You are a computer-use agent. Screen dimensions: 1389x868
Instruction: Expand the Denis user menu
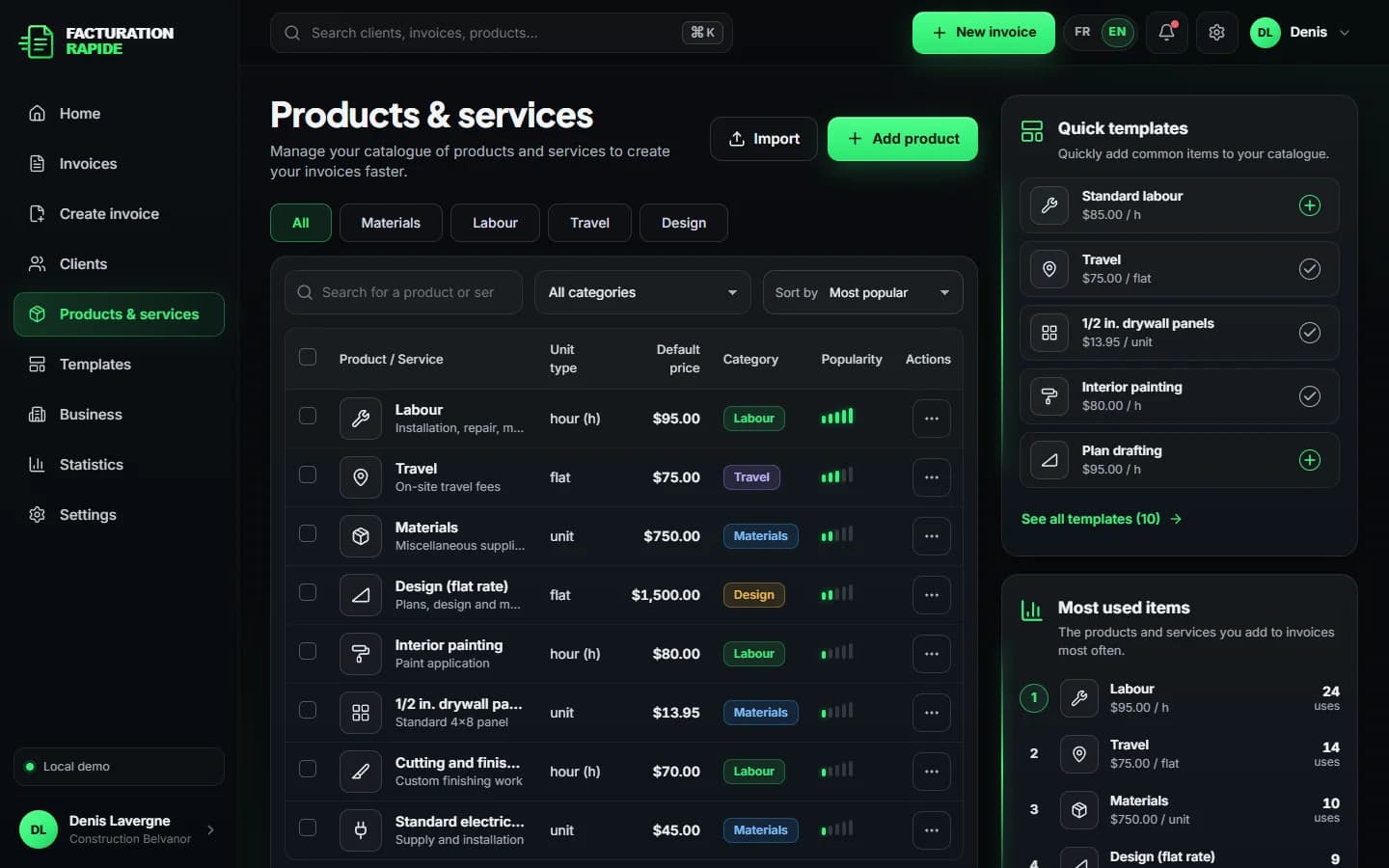pyautogui.click(x=1300, y=33)
